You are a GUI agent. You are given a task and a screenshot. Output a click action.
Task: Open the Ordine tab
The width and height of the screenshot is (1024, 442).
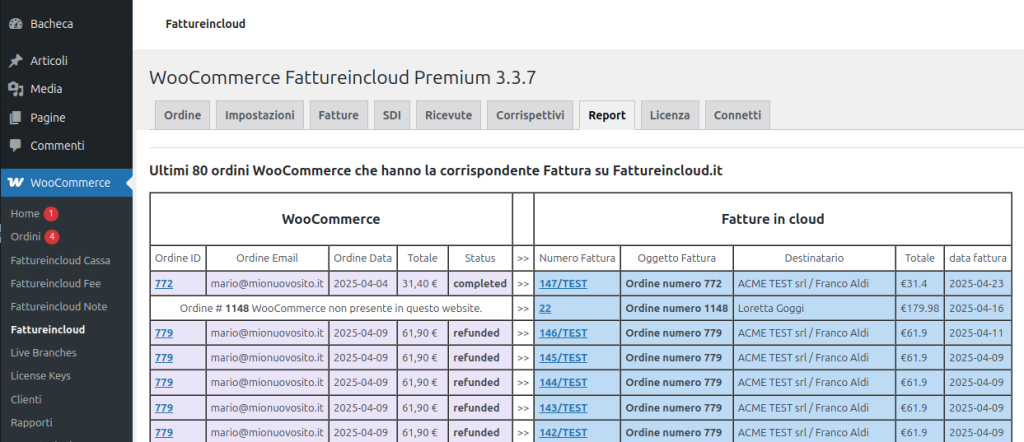(182, 116)
